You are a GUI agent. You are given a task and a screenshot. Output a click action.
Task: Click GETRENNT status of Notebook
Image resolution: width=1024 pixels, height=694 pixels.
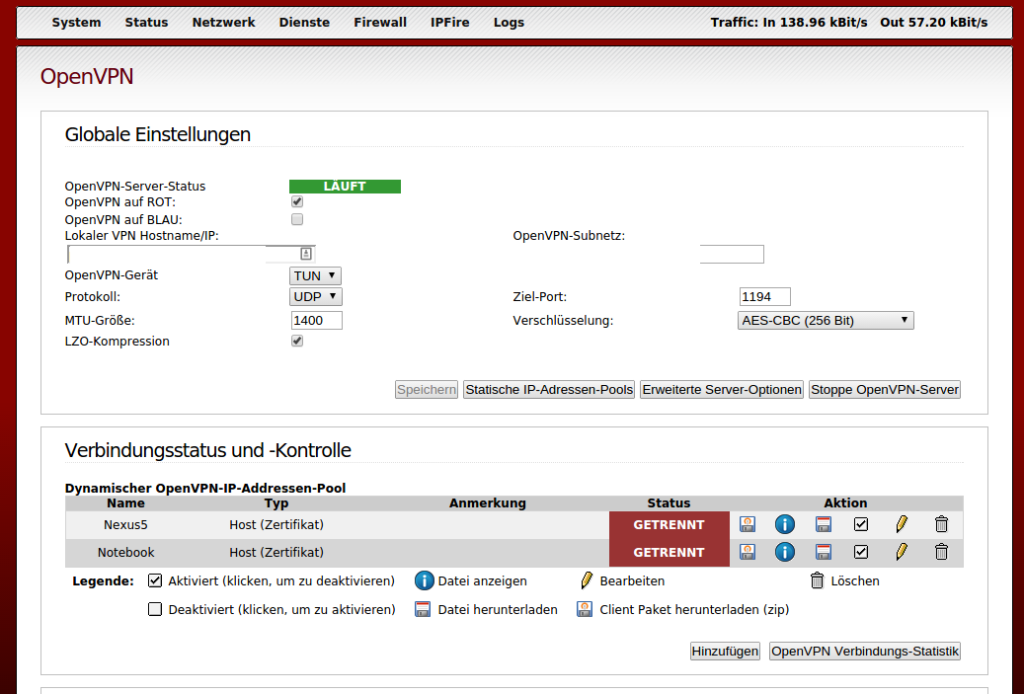(669, 552)
